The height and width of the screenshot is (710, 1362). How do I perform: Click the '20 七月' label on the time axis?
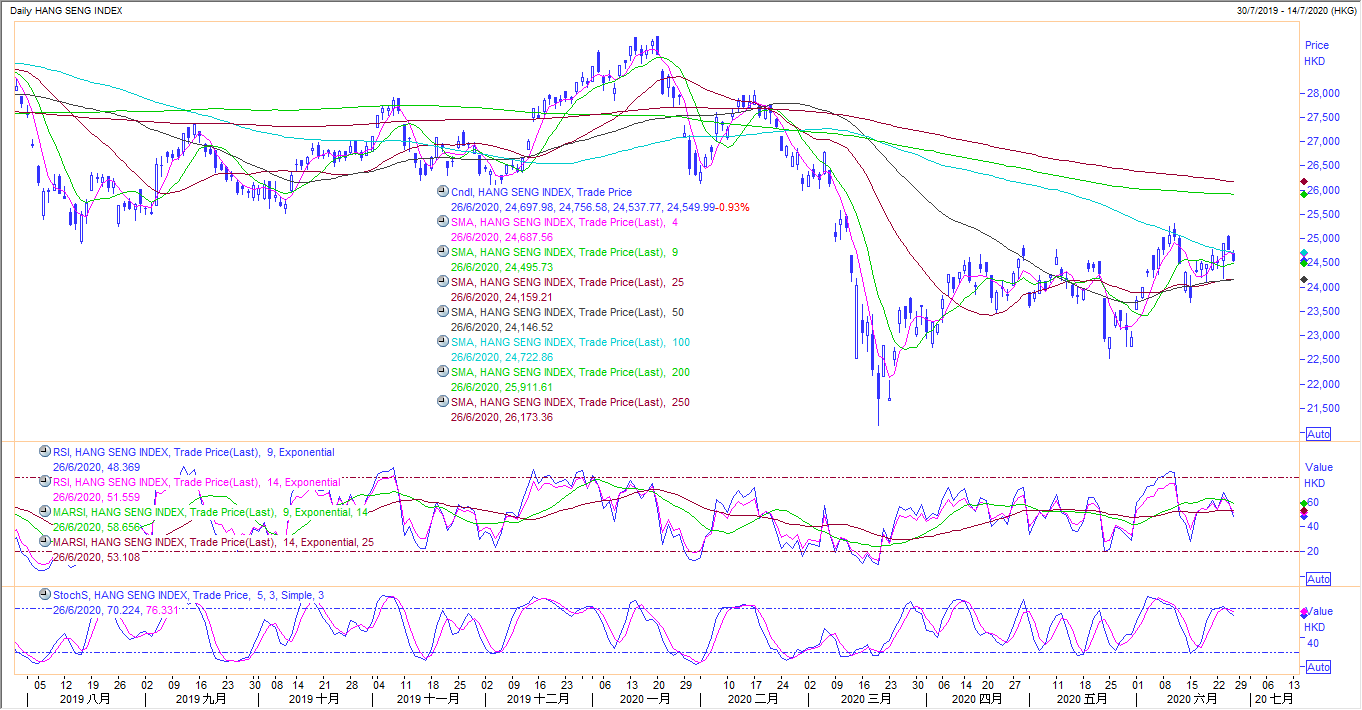(x=1273, y=699)
